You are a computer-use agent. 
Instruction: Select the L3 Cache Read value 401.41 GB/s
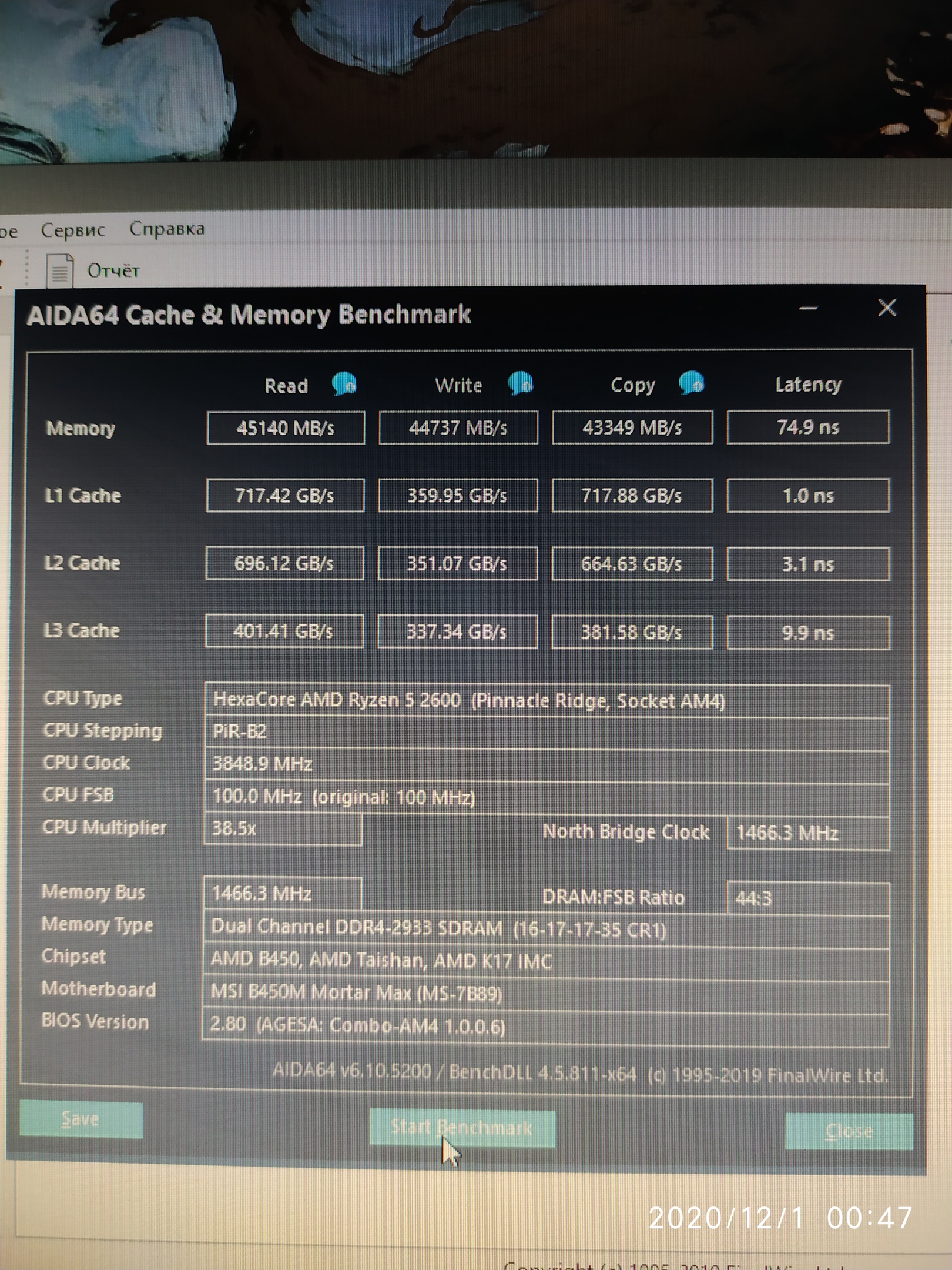tap(284, 631)
